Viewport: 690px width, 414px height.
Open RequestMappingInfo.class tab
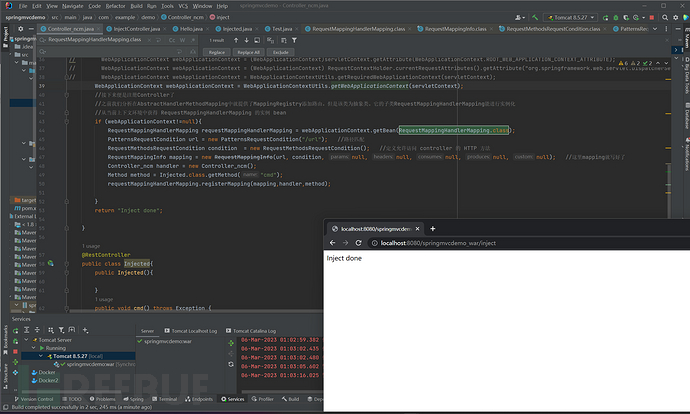455,29
